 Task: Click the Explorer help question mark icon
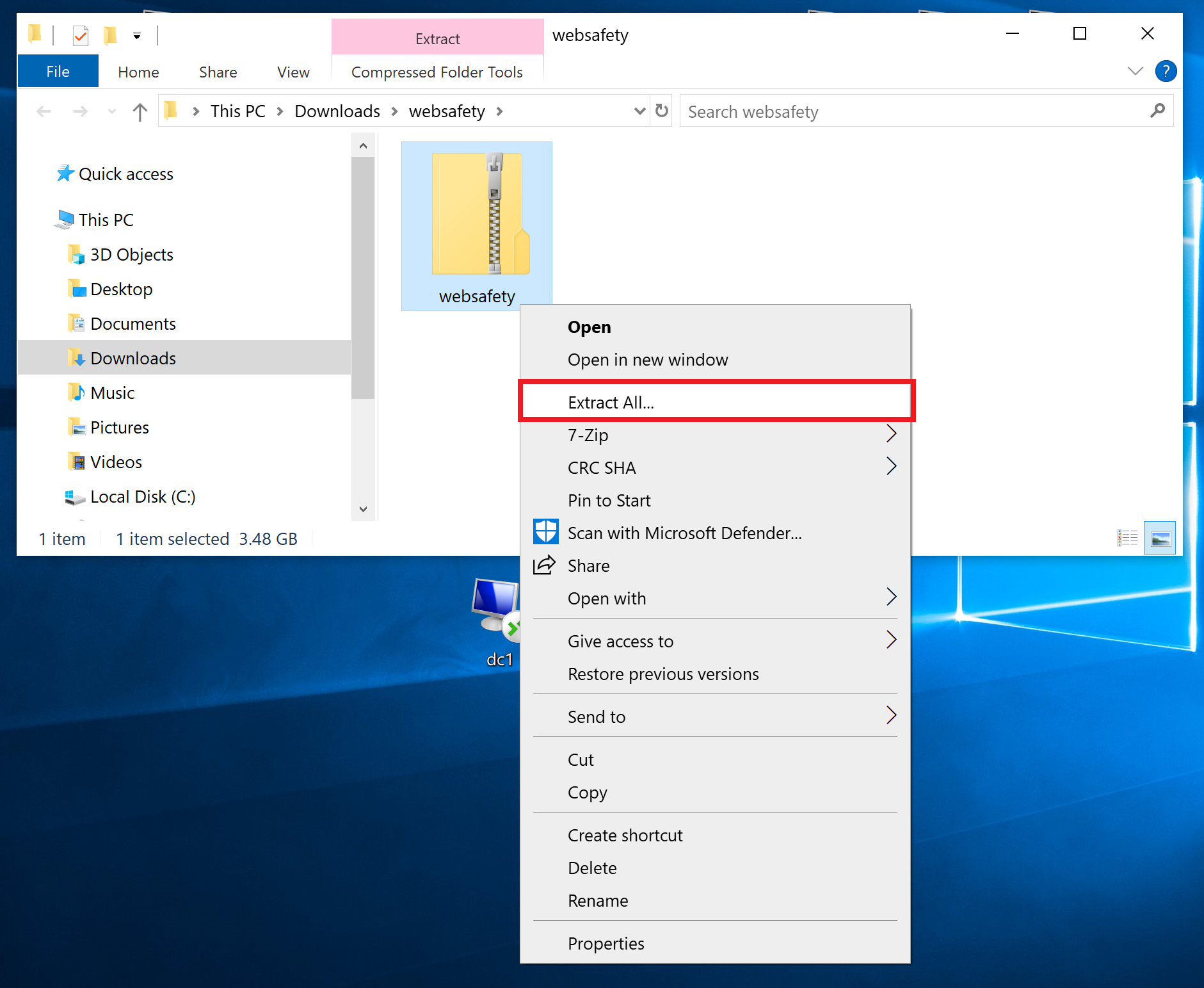(x=1166, y=71)
